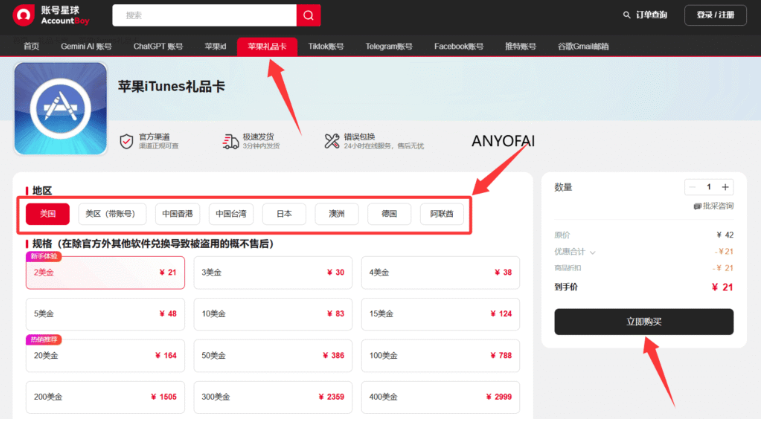Open the 苹果id tab
Viewport: 766px width, 433px height.
pos(215,46)
